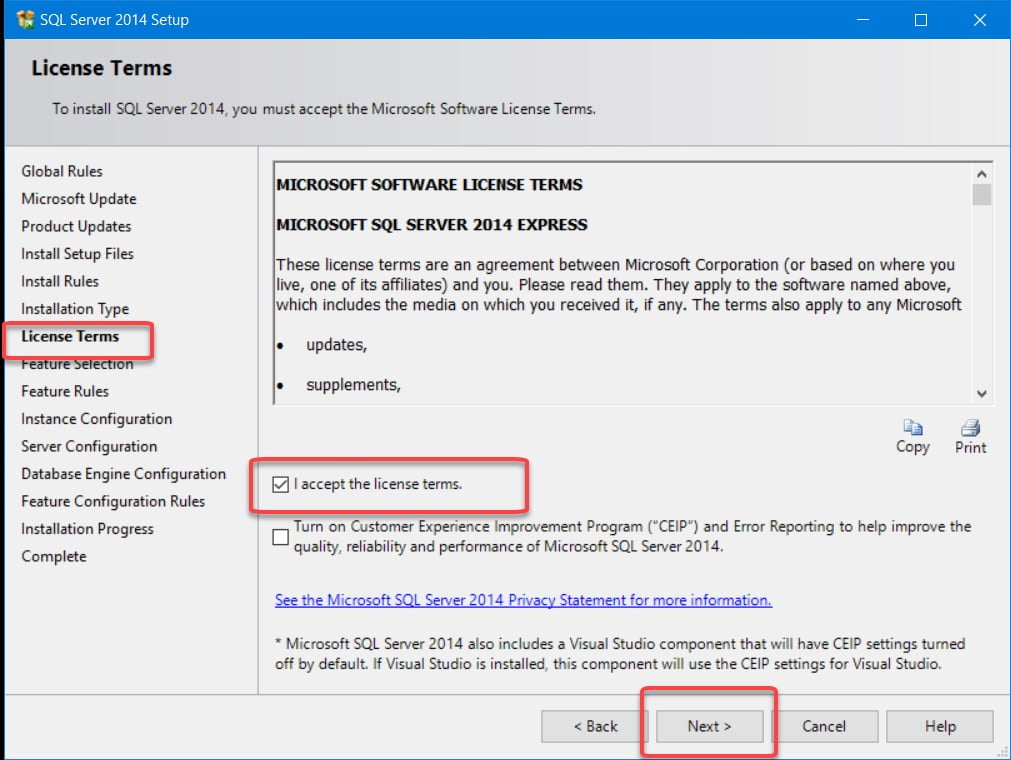1011x760 pixels.
Task: Click the license text scroll up arrow
Action: [x=981, y=174]
